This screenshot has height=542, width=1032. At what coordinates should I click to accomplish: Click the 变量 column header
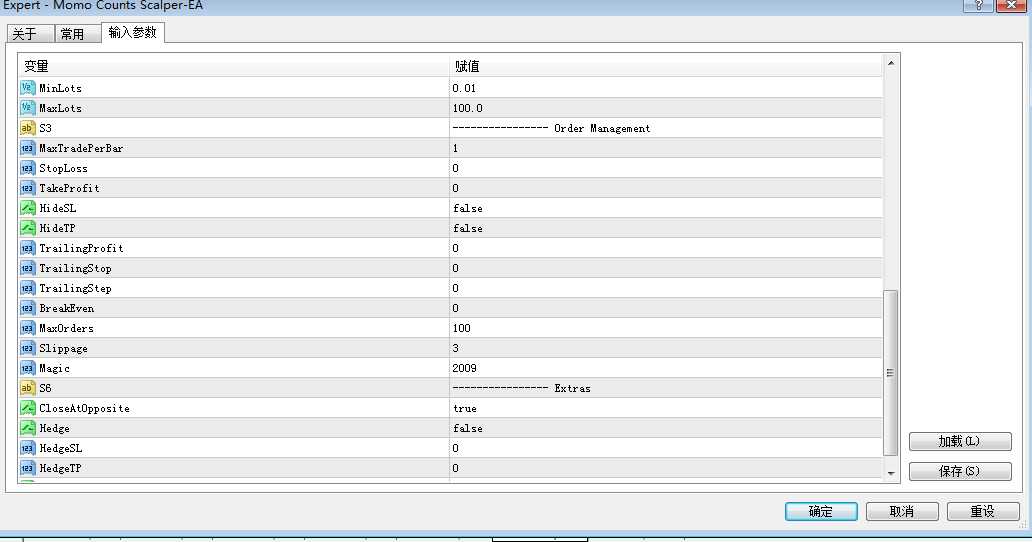coord(234,66)
